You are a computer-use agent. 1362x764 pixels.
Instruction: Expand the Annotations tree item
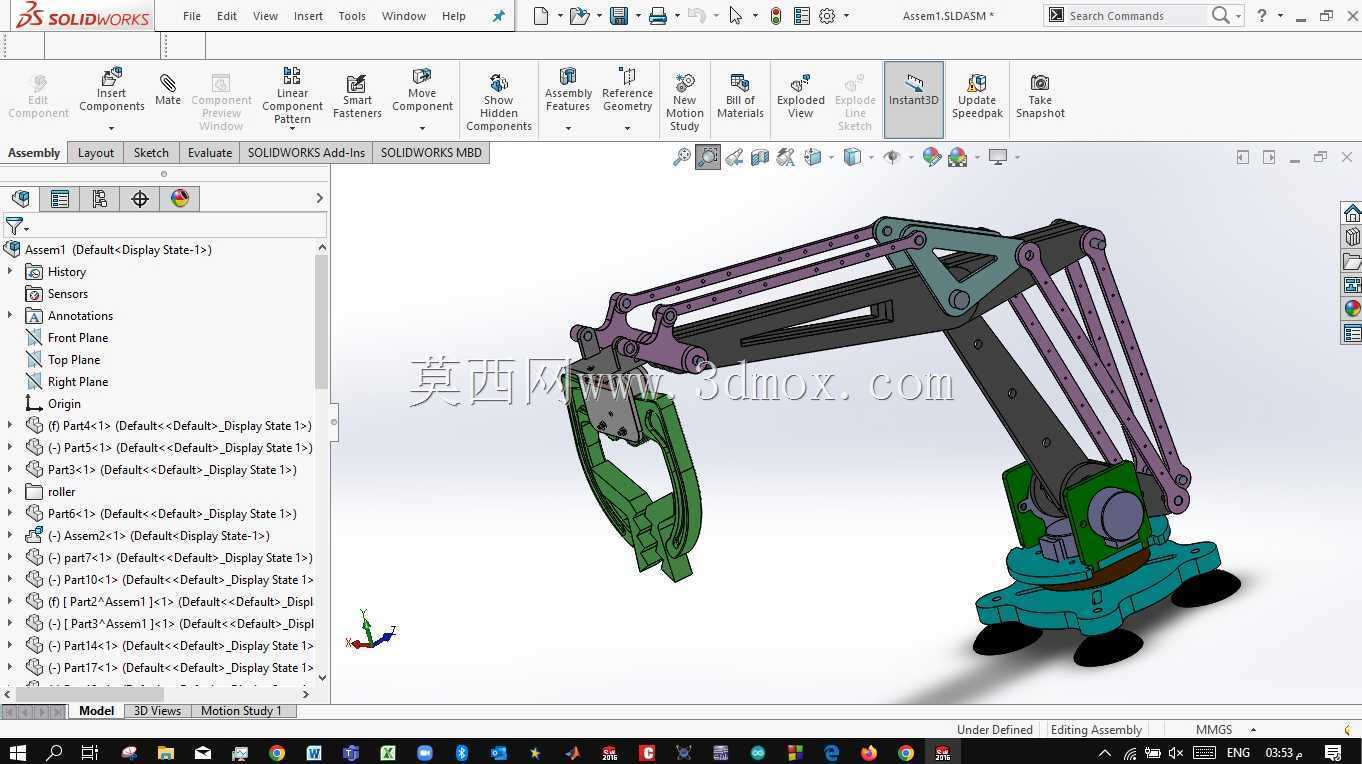tap(10, 316)
